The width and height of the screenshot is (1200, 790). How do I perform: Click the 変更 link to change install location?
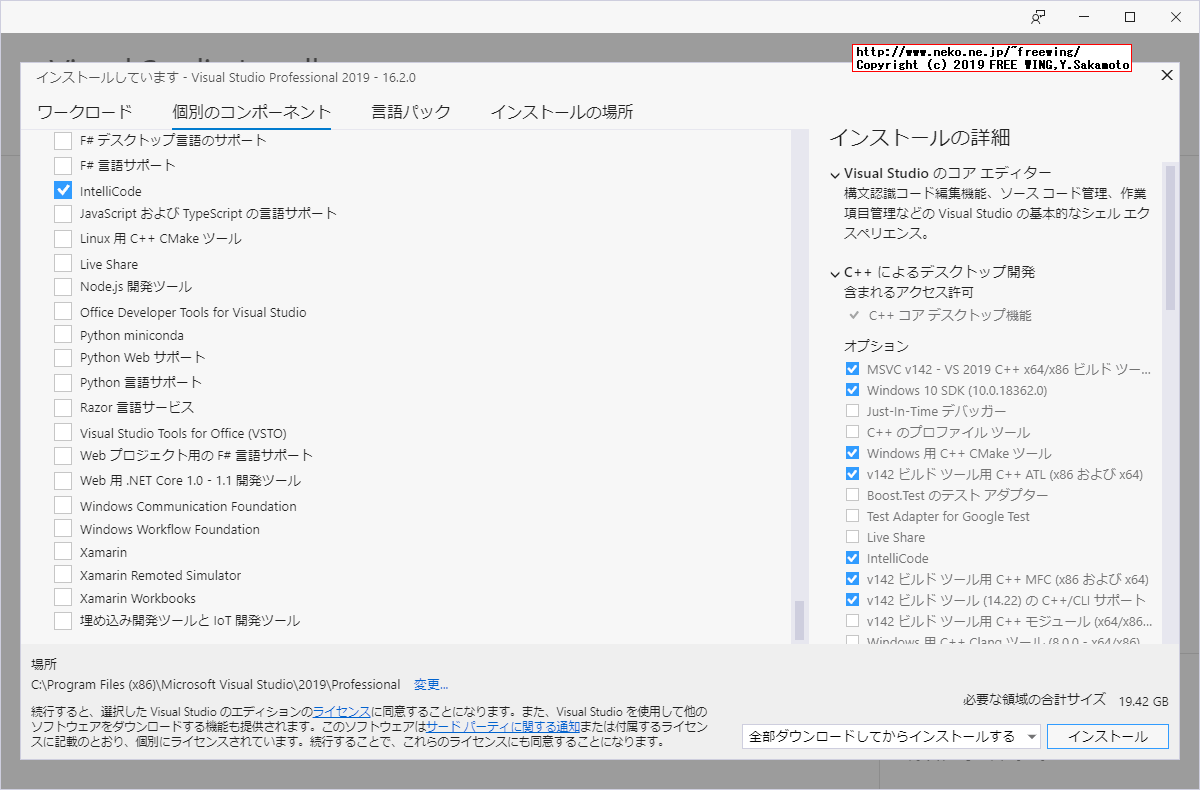[x=431, y=684]
